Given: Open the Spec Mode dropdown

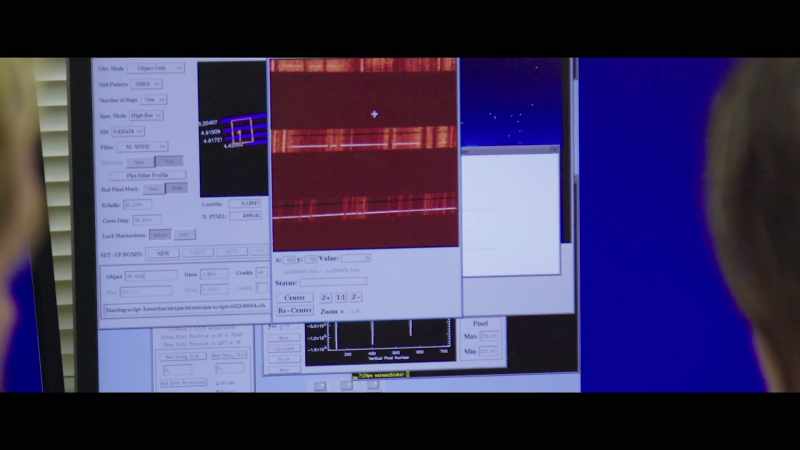Looking at the screenshot, I should pos(146,116).
